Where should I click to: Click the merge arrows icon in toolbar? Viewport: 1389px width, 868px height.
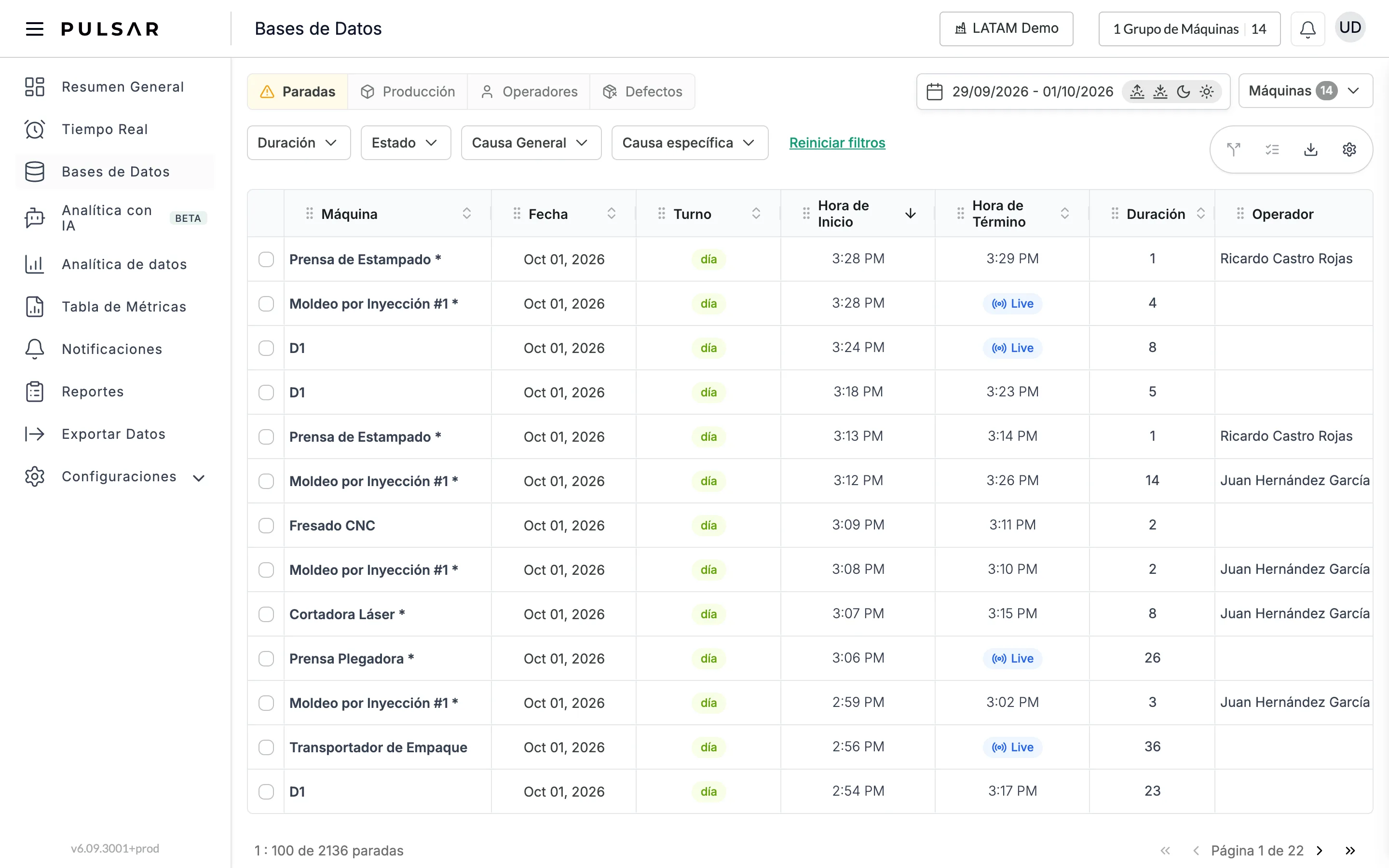click(1233, 150)
